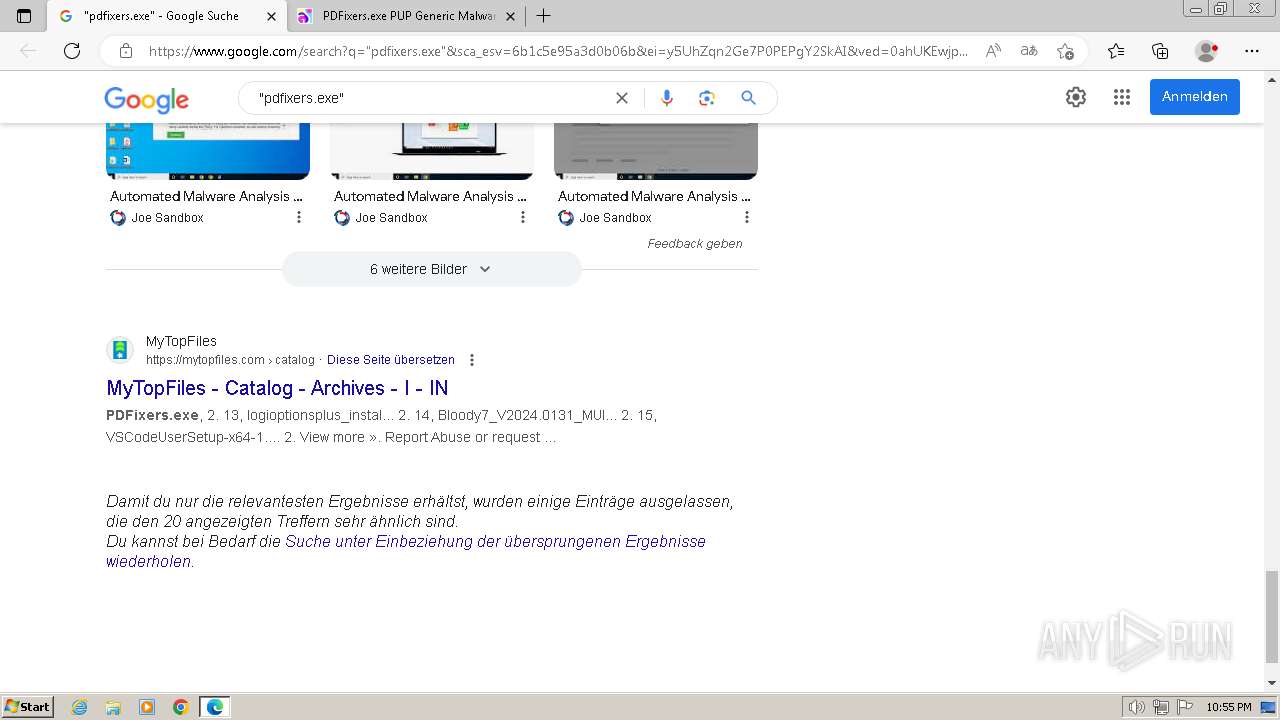The image size is (1280, 720).
Task: Click the Edge taskbar button
Action: 215,707
